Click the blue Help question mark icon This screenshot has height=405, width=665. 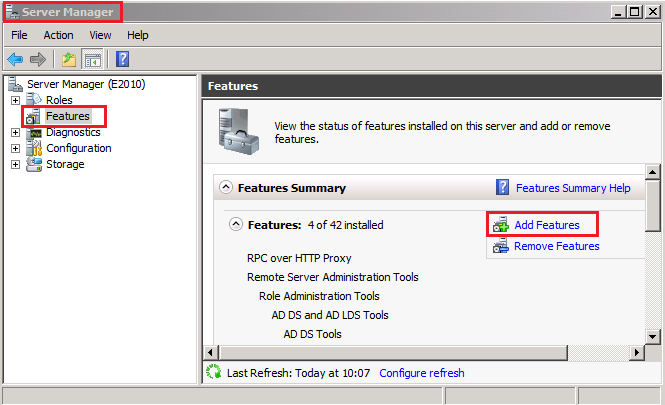click(122, 59)
